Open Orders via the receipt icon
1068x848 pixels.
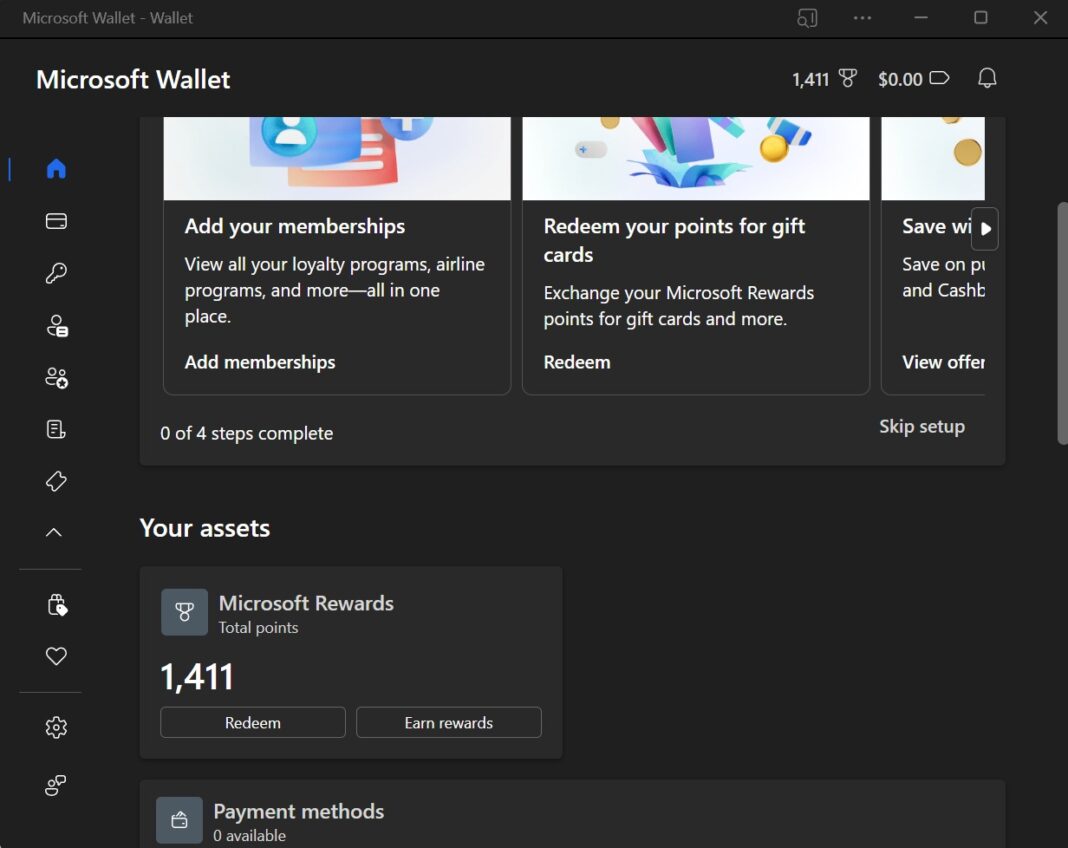click(57, 429)
